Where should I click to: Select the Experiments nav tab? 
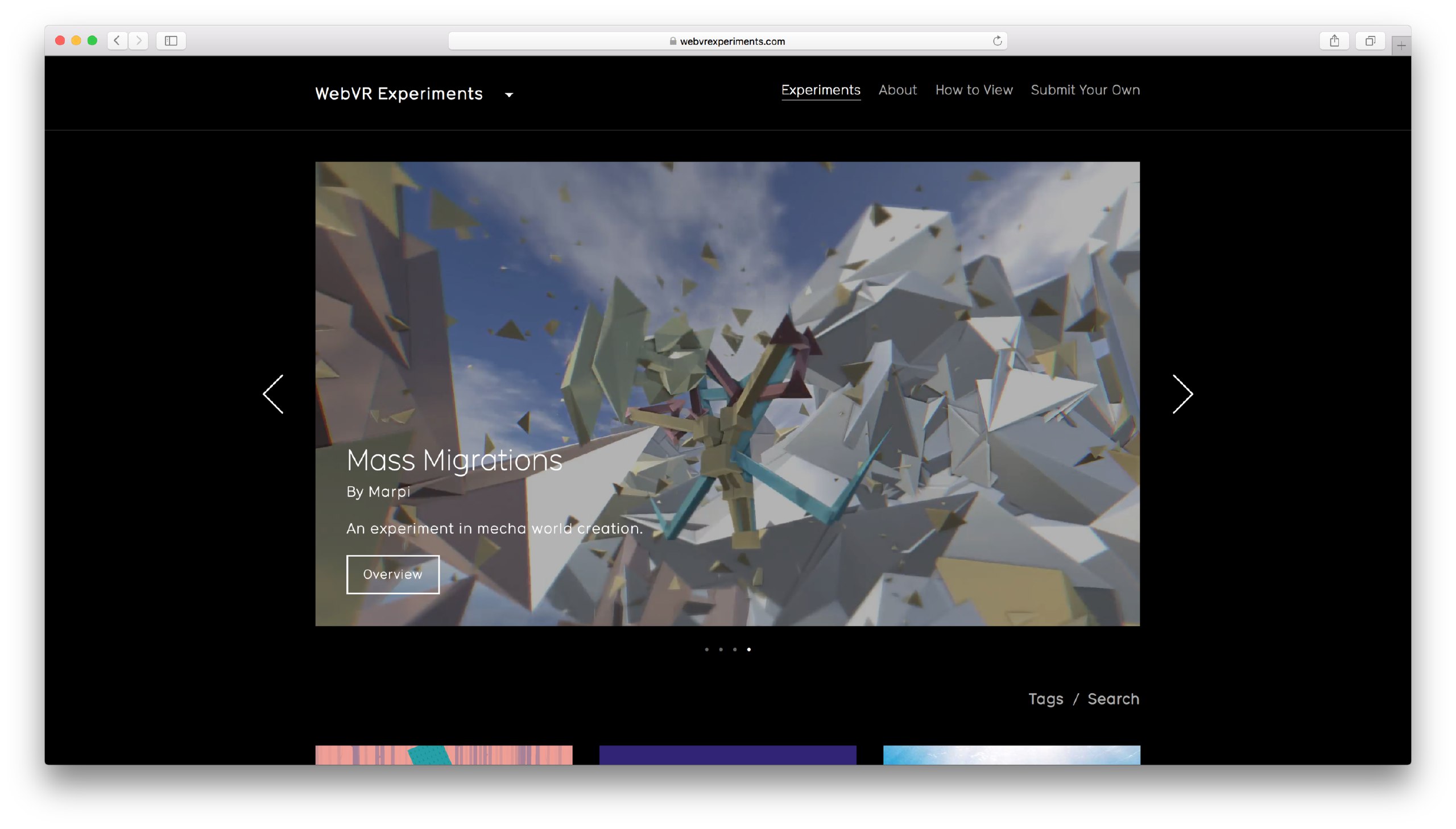point(821,90)
